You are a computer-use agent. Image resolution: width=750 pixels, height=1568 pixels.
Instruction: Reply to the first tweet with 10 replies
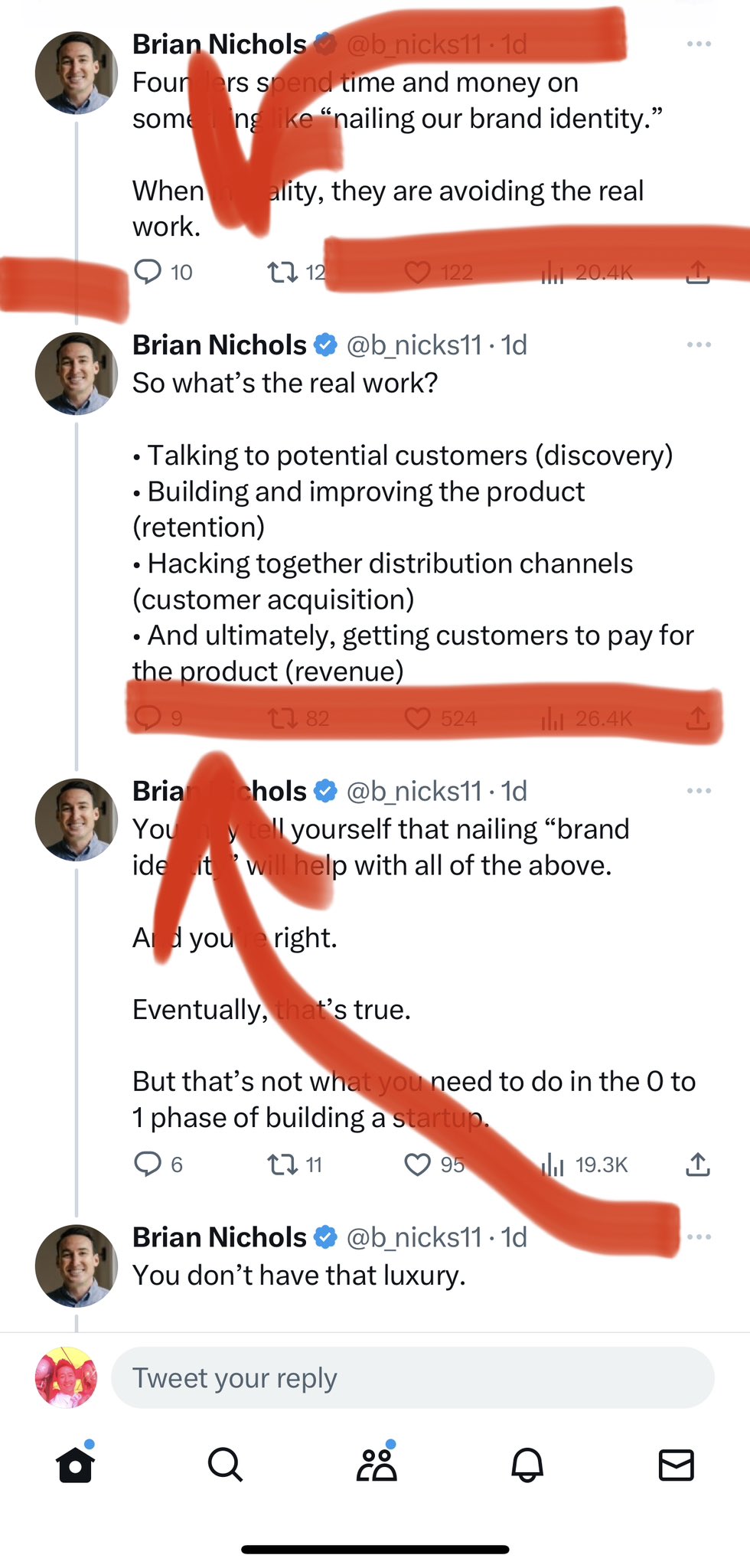148,272
